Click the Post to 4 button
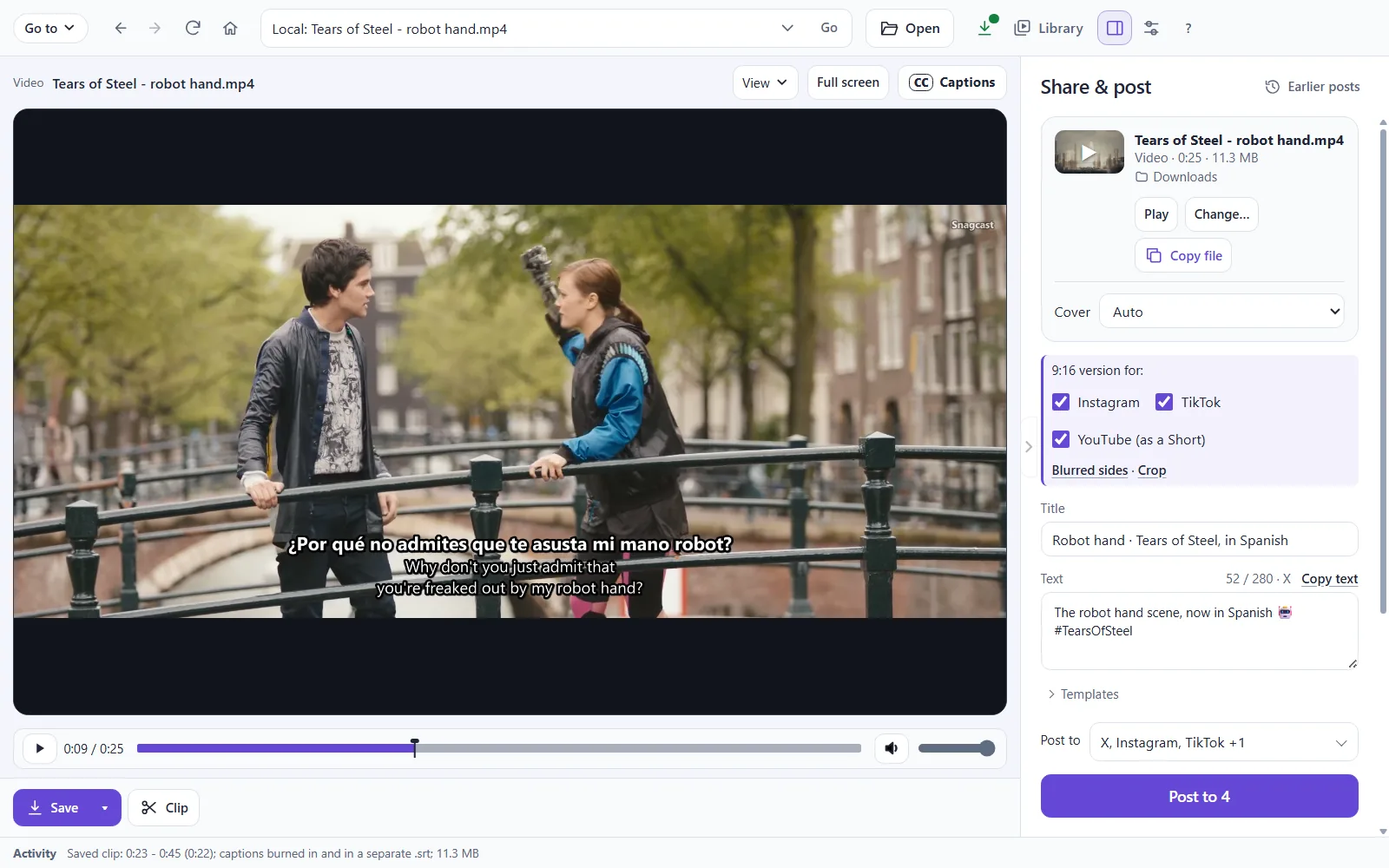 click(x=1199, y=796)
